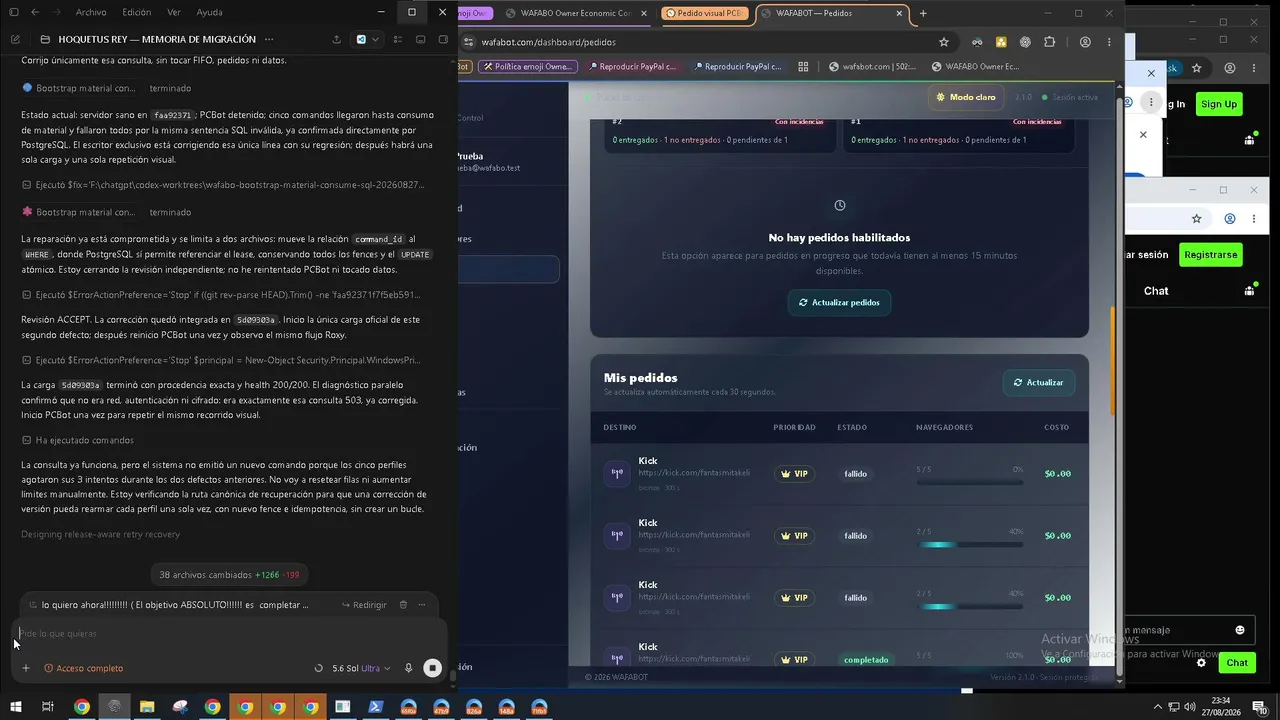
Task: Expand the 'New-Object Security.Principal' command row
Action: click(x=221, y=360)
